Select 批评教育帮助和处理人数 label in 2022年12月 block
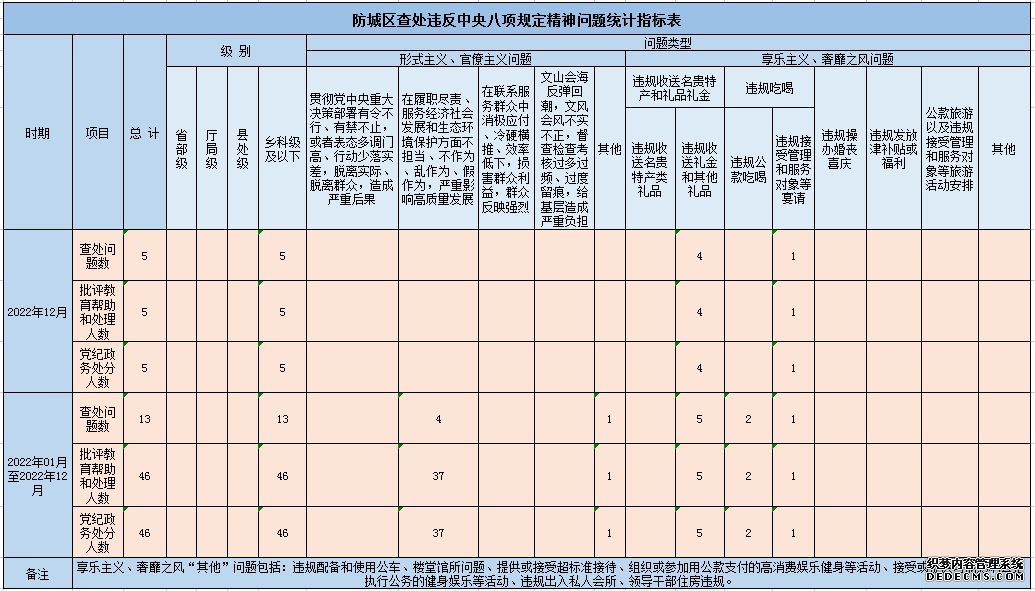Viewport: 1035px width, 591px height. (x=98, y=311)
